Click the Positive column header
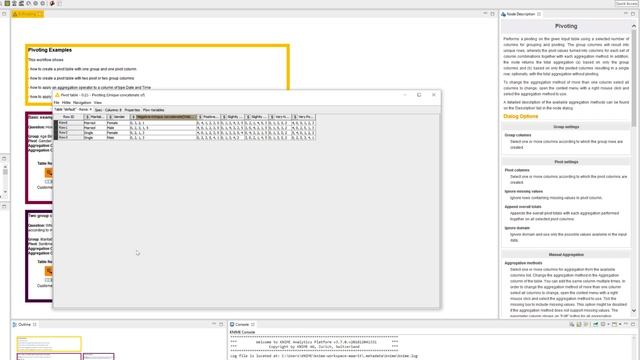640x360 pixels. (209, 117)
